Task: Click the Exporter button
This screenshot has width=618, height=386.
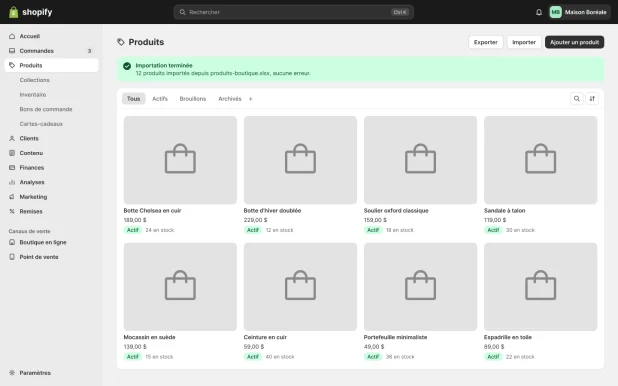Action: (486, 42)
